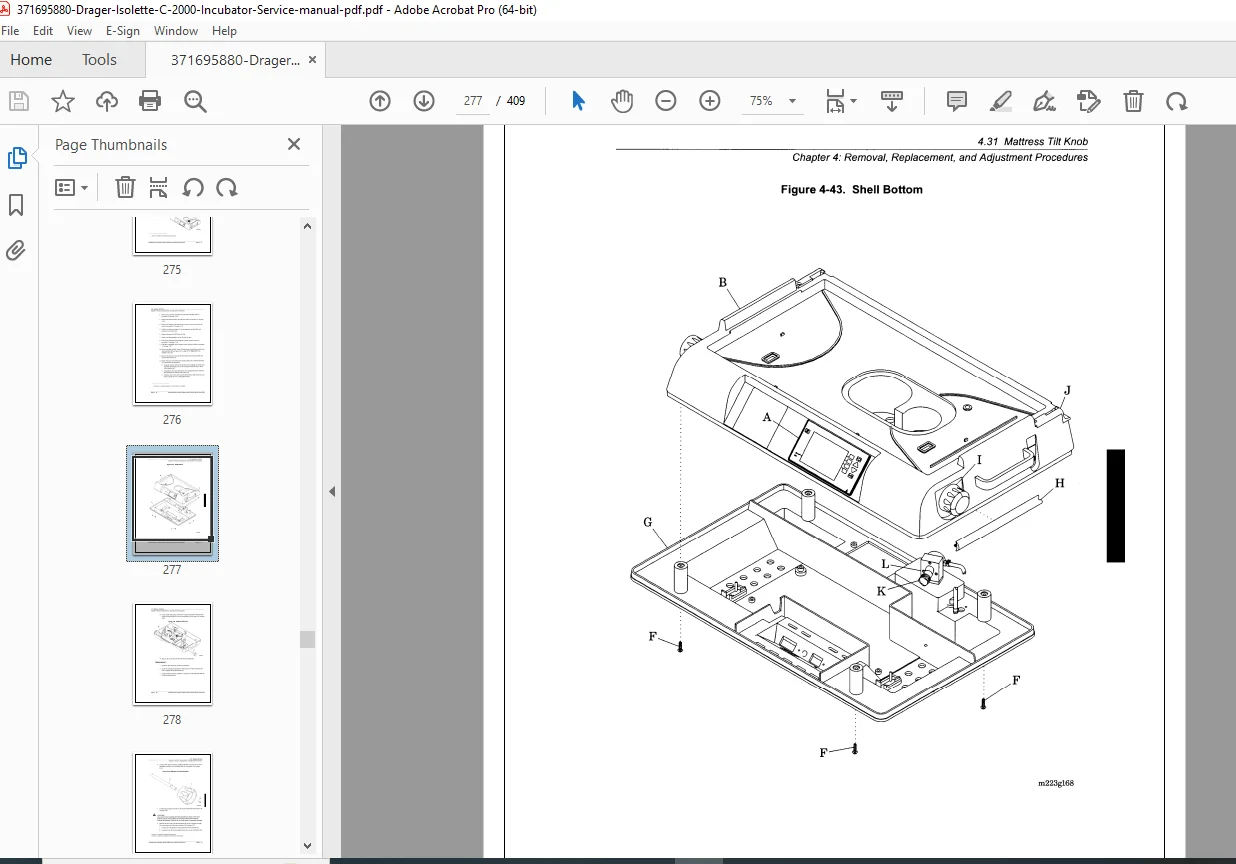The height and width of the screenshot is (864, 1236).
Task: Click thumbnails scrollbar up arrow
Action: pyautogui.click(x=308, y=226)
